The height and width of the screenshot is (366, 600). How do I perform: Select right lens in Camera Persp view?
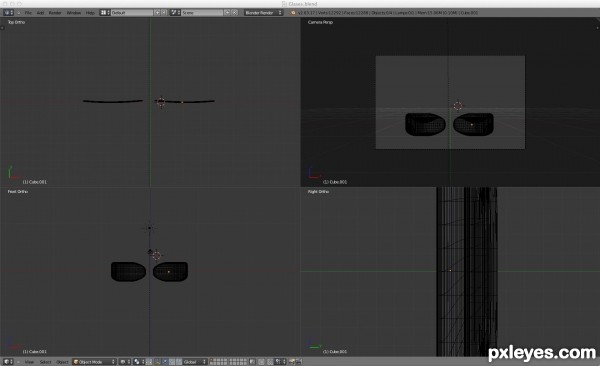tap(473, 124)
